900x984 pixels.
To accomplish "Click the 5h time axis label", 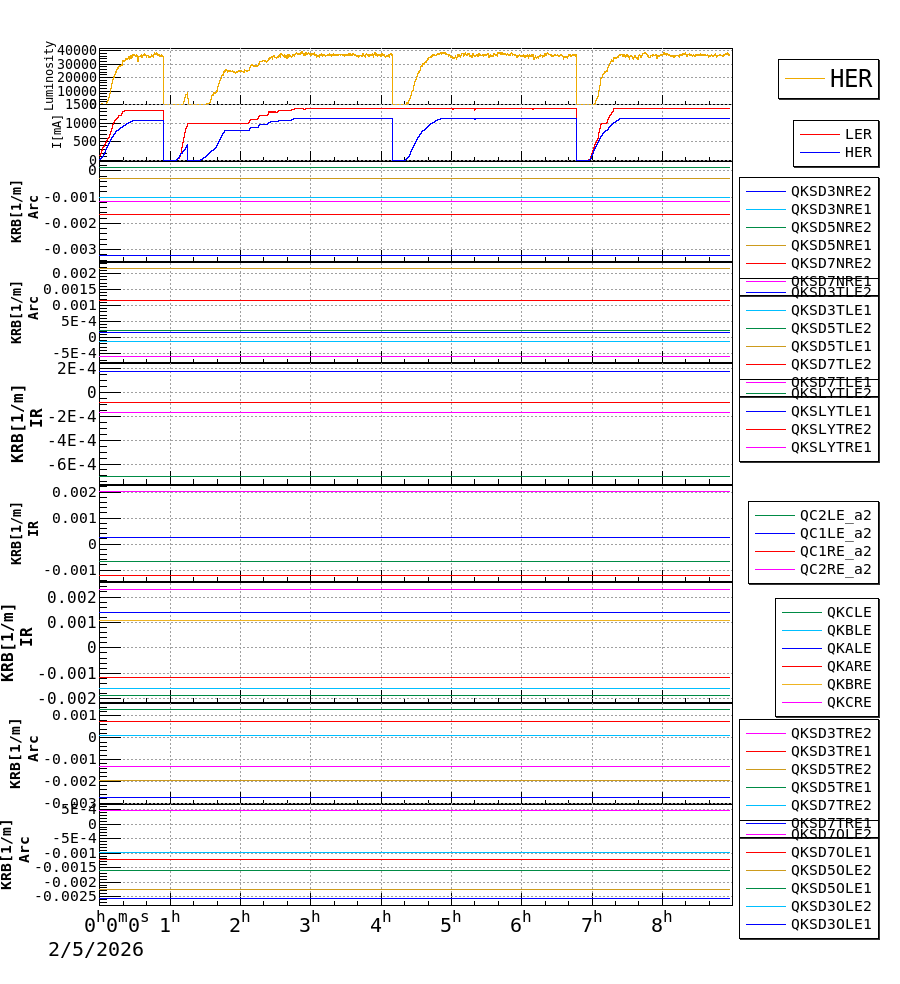I will 451,922.
